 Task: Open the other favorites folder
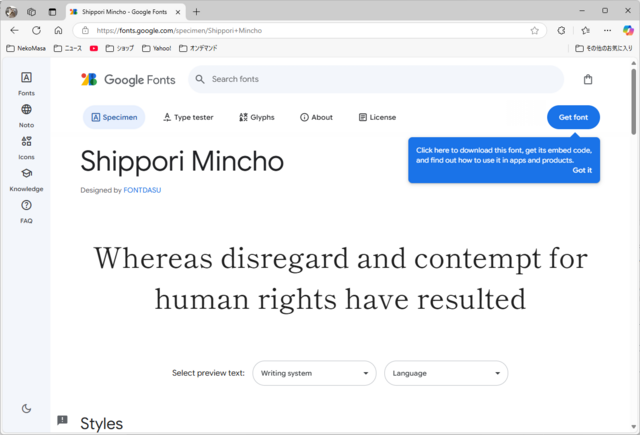604,48
